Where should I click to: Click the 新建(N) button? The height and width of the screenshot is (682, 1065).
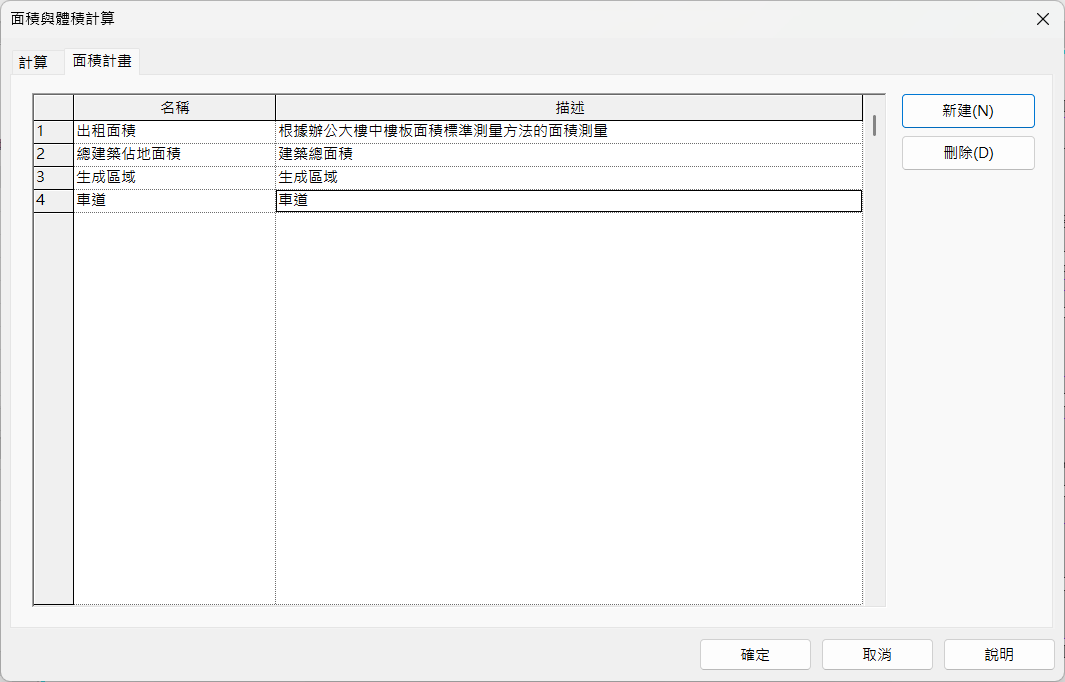[967, 111]
